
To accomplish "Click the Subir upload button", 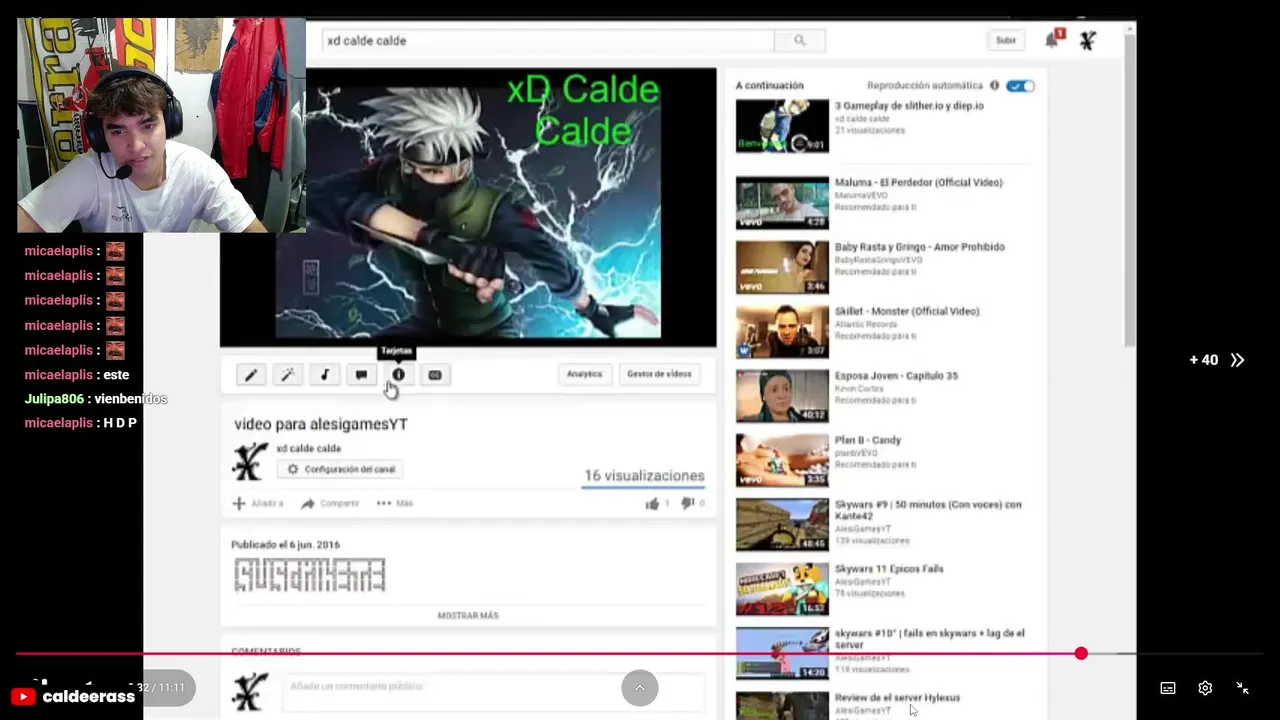I will click(1006, 41).
